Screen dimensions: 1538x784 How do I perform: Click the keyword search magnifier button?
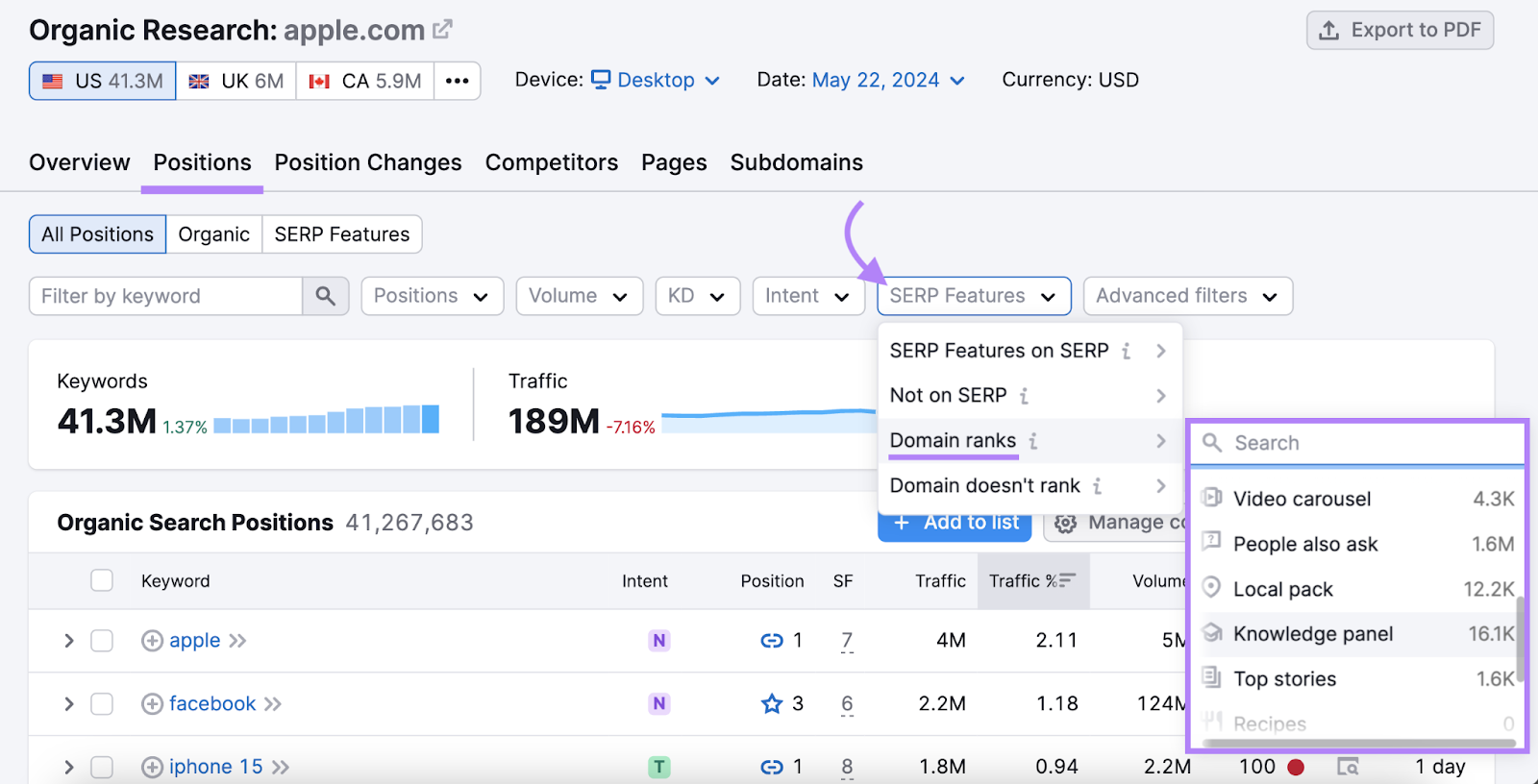click(x=326, y=296)
